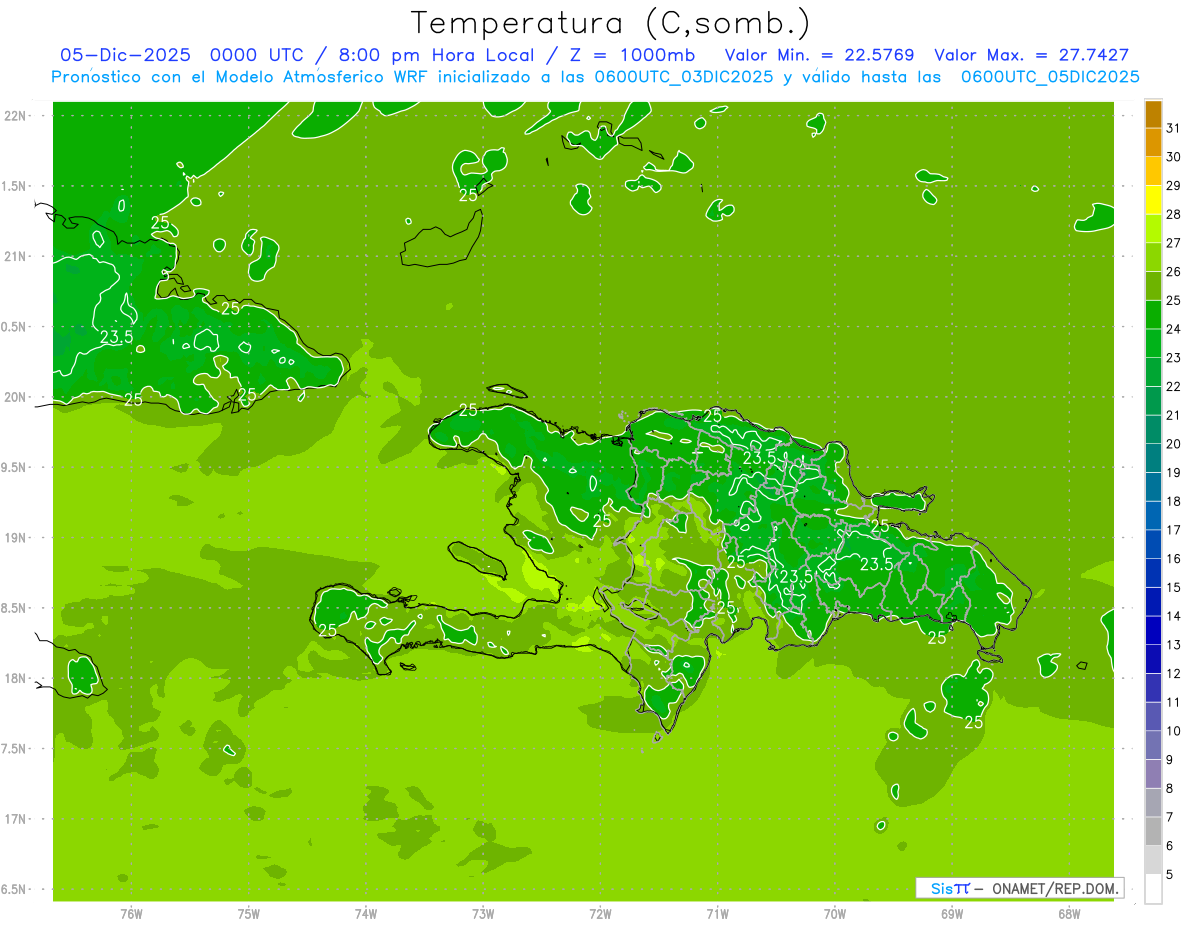Click the '22N' latitude axis label

coord(15,116)
